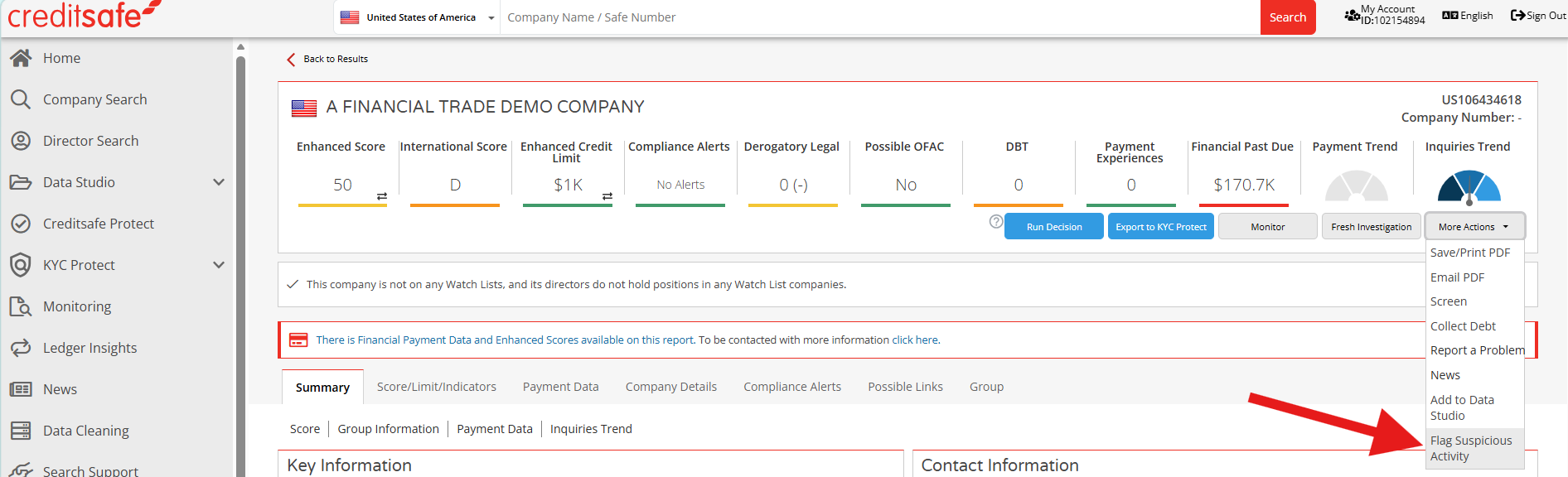Click the Director Search person icon
Image resolution: width=1568 pixels, height=477 pixels.
[x=21, y=141]
